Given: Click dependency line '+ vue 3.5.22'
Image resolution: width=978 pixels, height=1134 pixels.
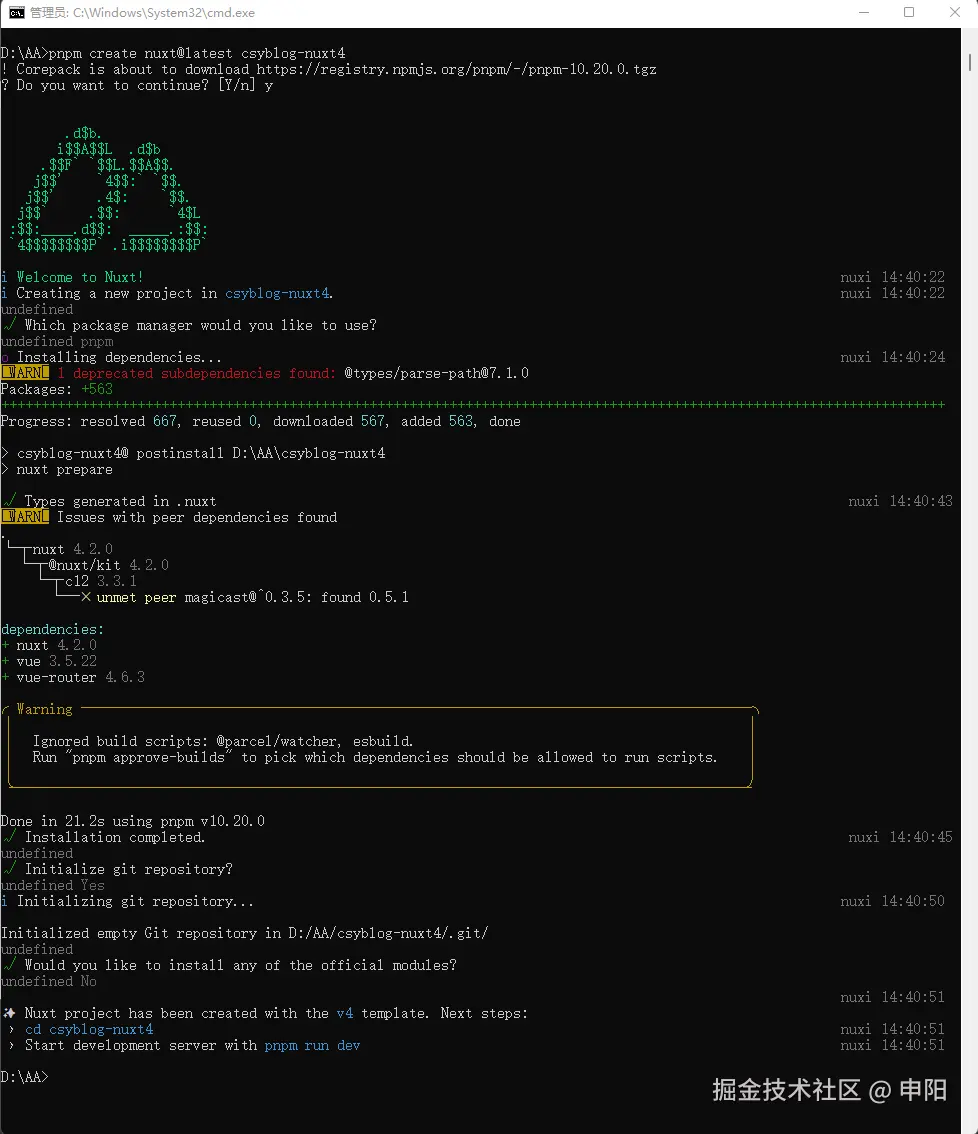Looking at the screenshot, I should (x=49, y=661).
